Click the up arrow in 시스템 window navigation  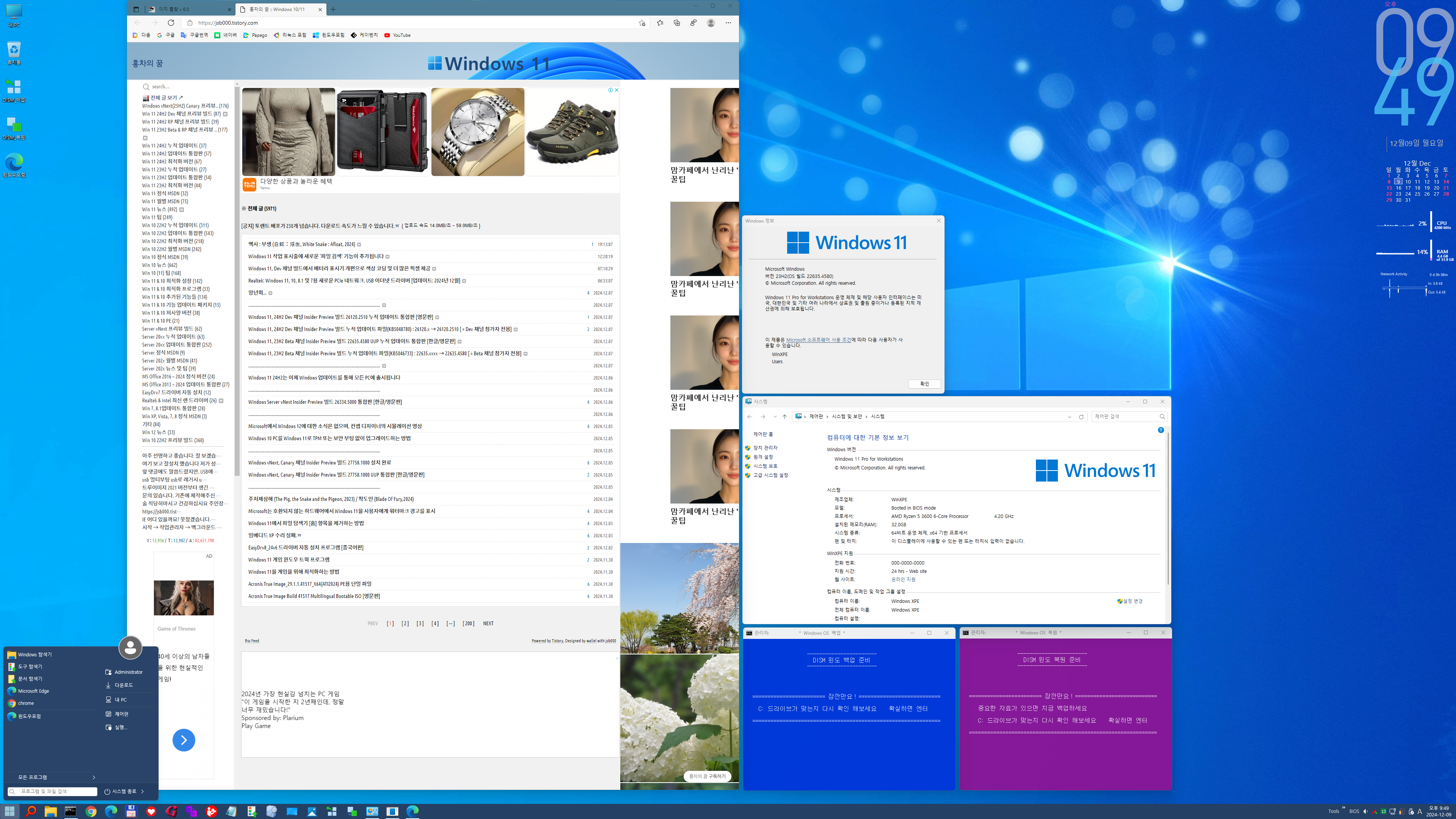784,417
